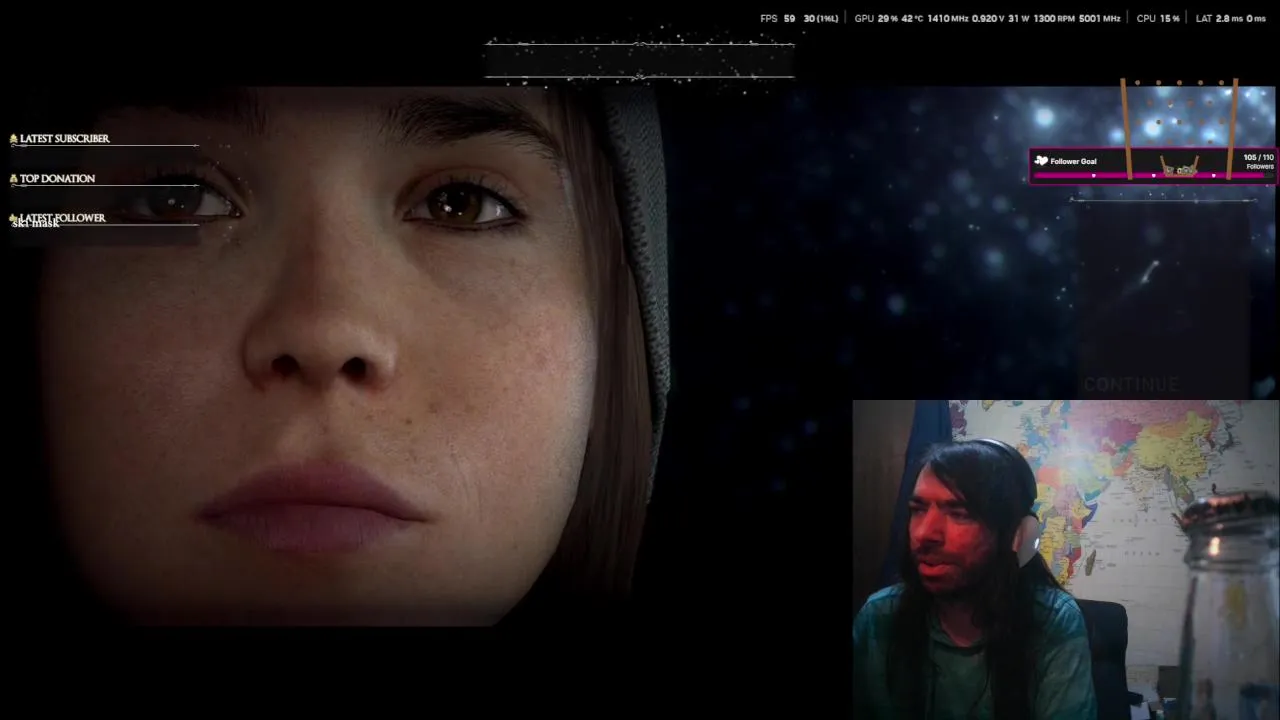Image resolution: width=1280 pixels, height=720 pixels.
Task: Click the streamer webcam feed
Action: (1065, 560)
